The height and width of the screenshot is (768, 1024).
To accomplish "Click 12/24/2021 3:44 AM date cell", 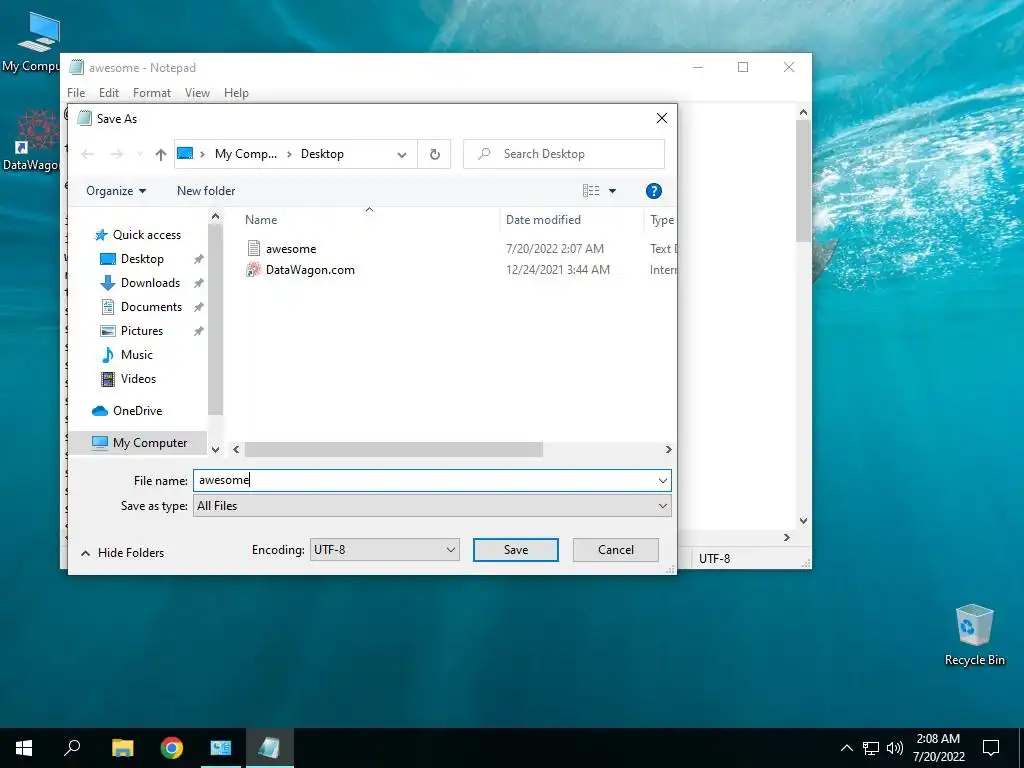I will [558, 270].
